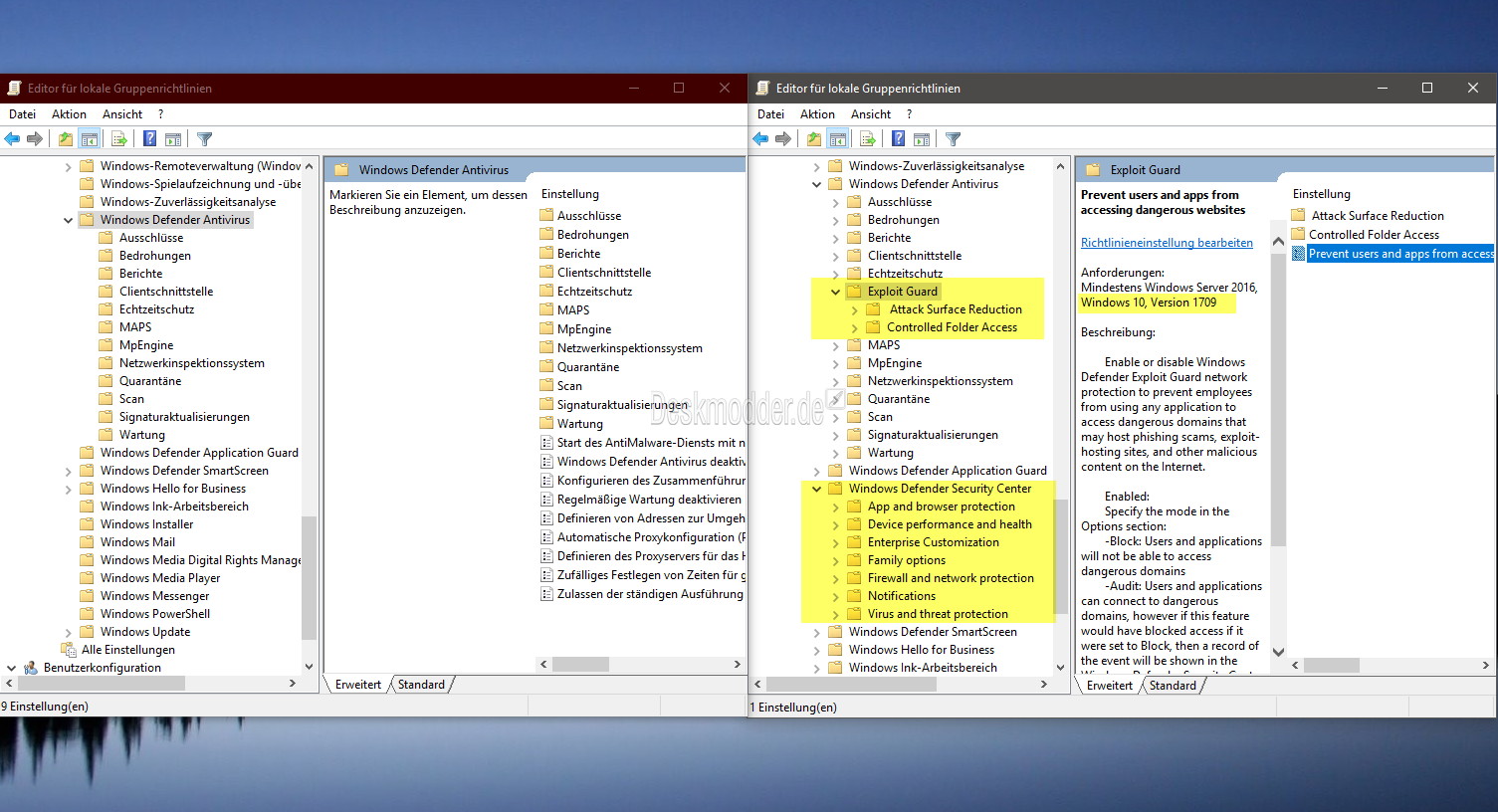Click the Benutzerkonfiguration user icon in left tree
This screenshot has height=812, width=1498.
pyautogui.click(x=31, y=668)
